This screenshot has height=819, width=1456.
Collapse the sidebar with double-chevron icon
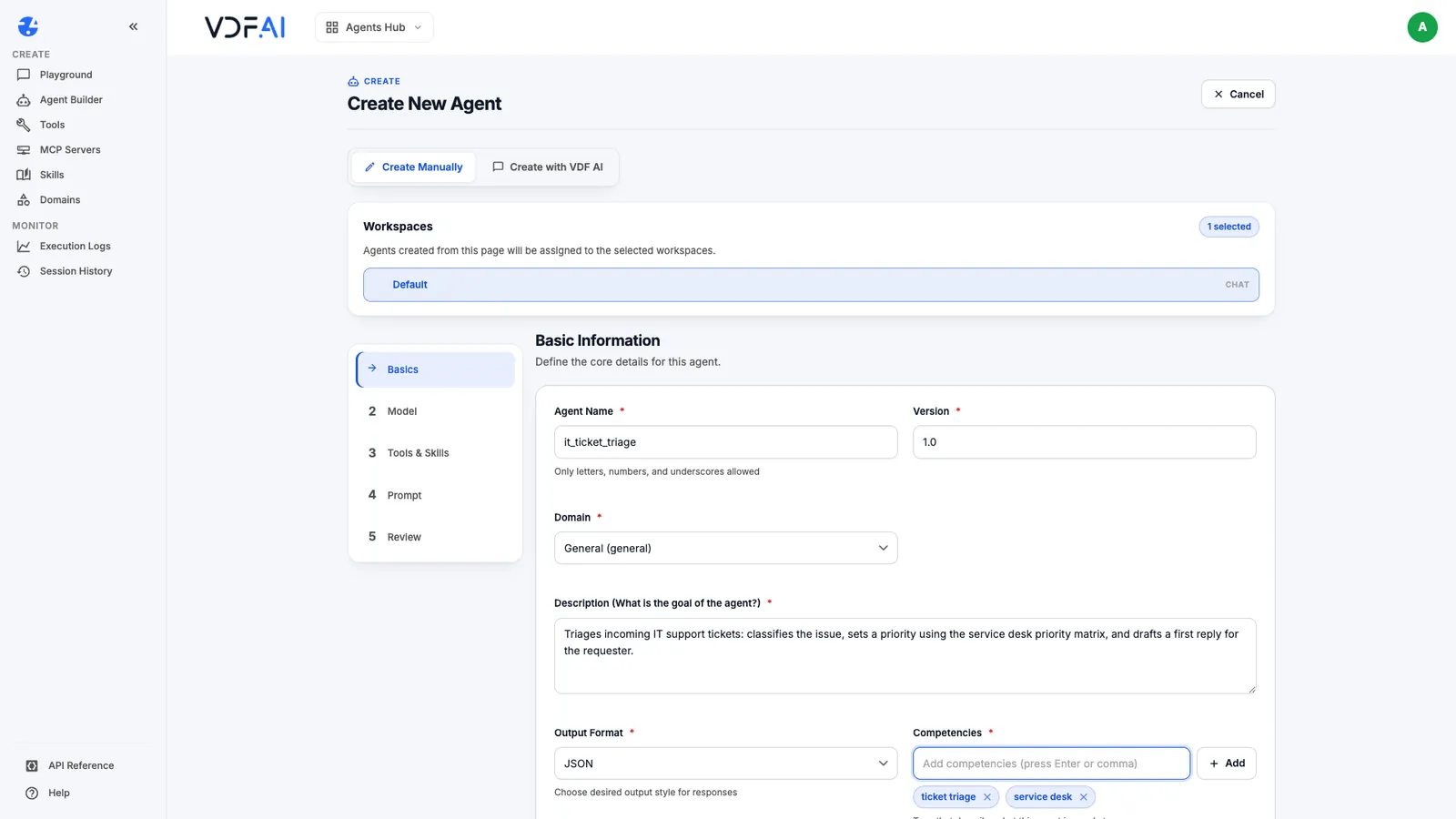tap(133, 26)
